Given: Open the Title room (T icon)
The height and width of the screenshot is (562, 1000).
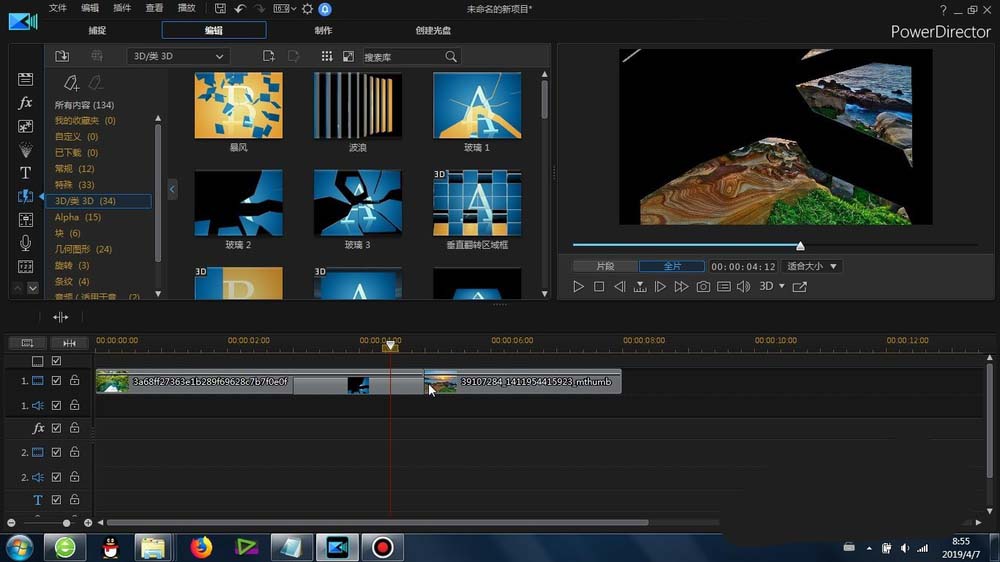Looking at the screenshot, I should [26, 173].
